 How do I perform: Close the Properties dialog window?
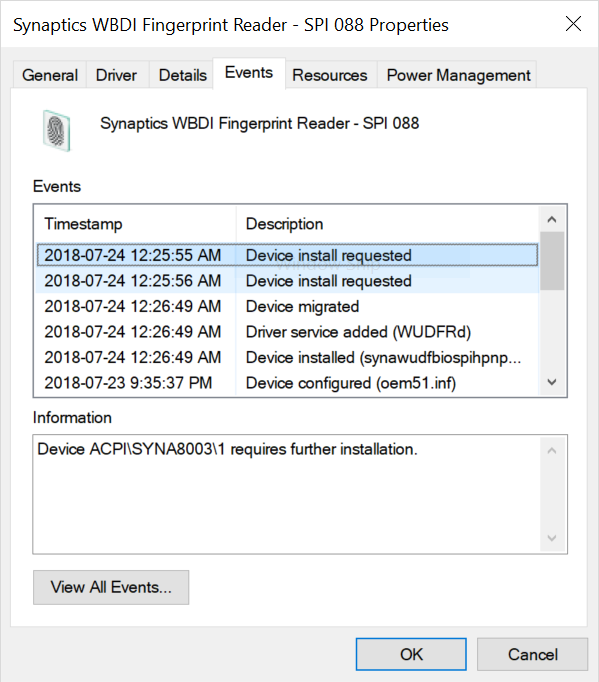point(573,23)
